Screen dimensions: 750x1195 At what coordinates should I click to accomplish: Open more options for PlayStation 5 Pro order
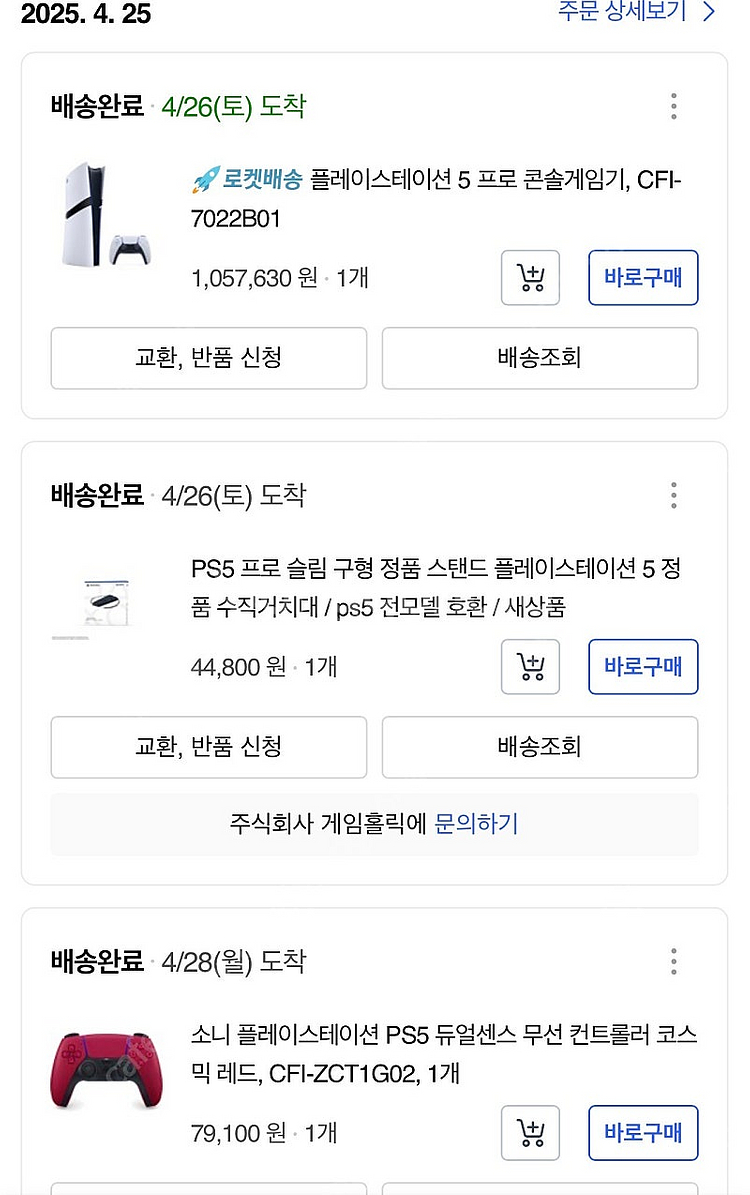point(674,106)
